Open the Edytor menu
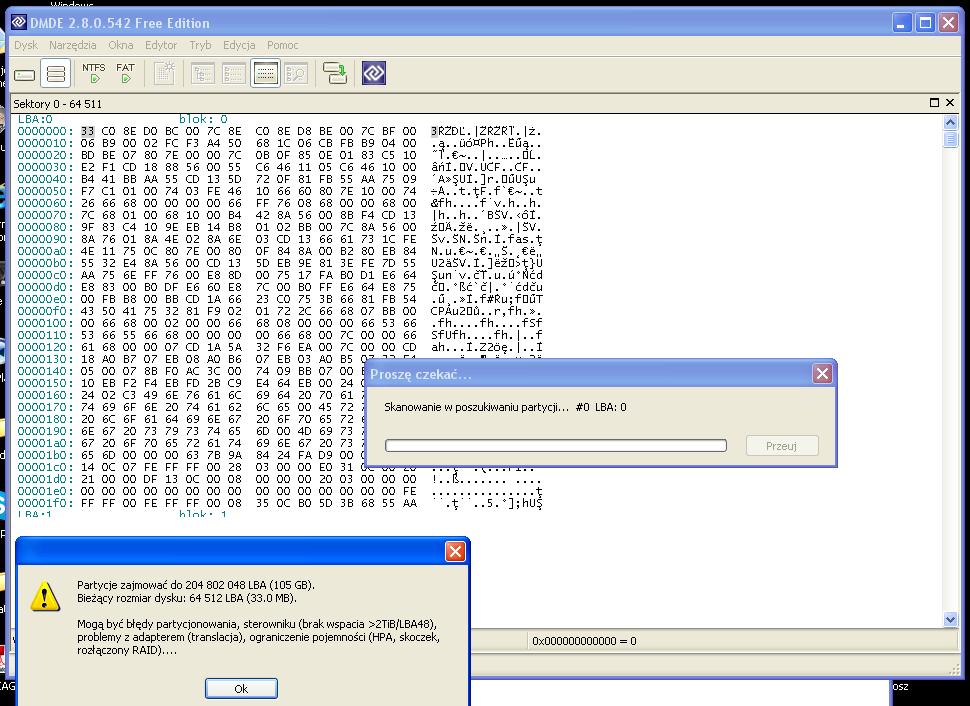Viewport: 970px width, 706px height. click(161, 45)
